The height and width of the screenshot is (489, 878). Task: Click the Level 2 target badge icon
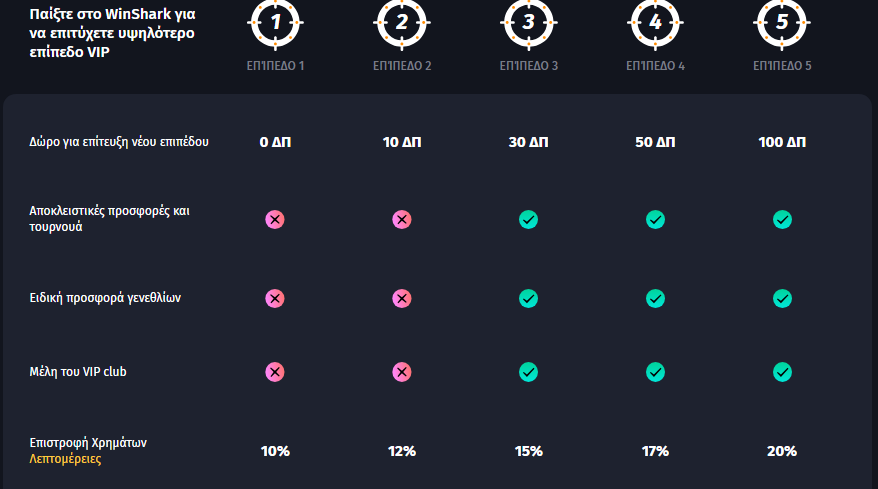click(x=402, y=22)
